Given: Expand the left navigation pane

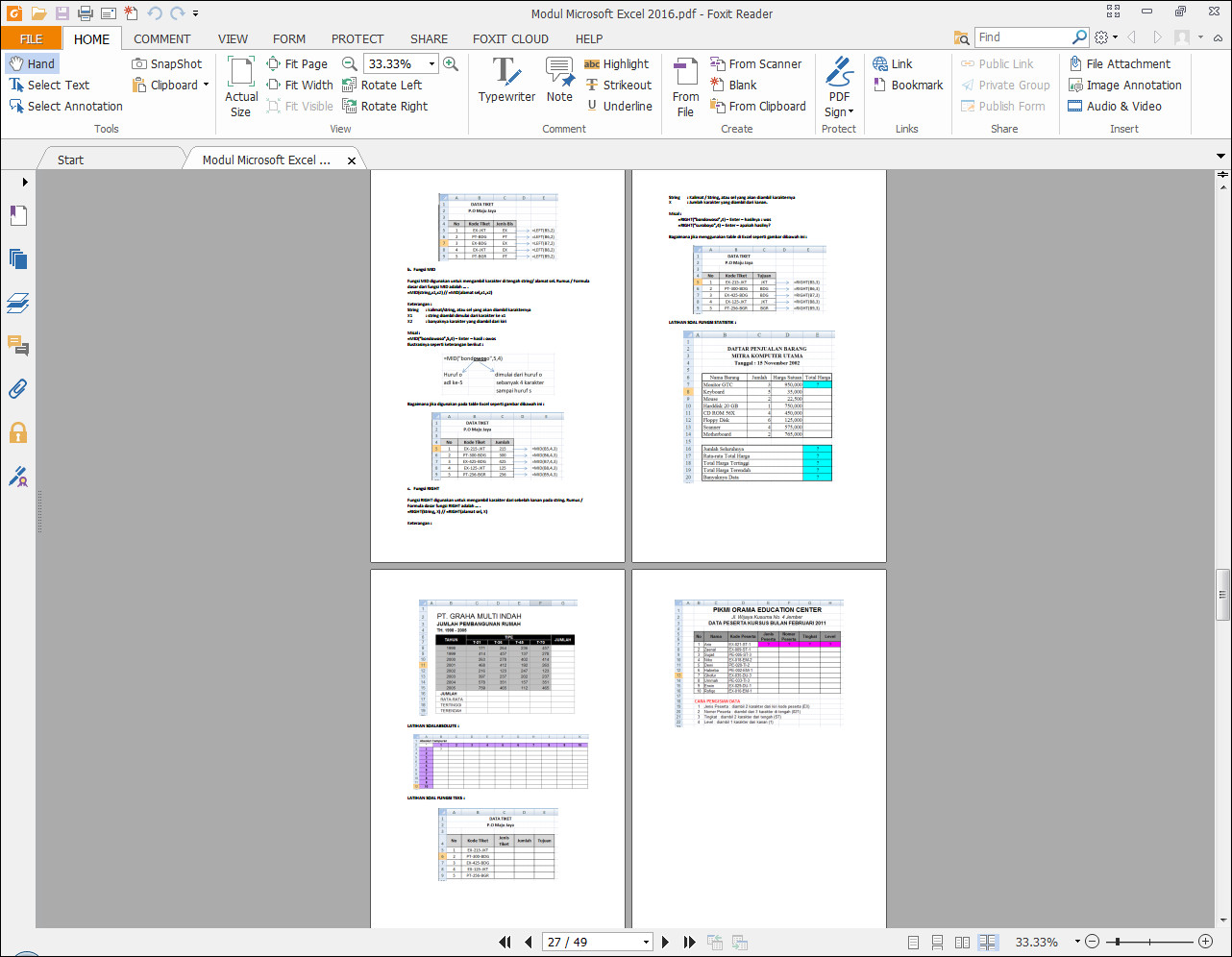Looking at the screenshot, I should click(25, 182).
